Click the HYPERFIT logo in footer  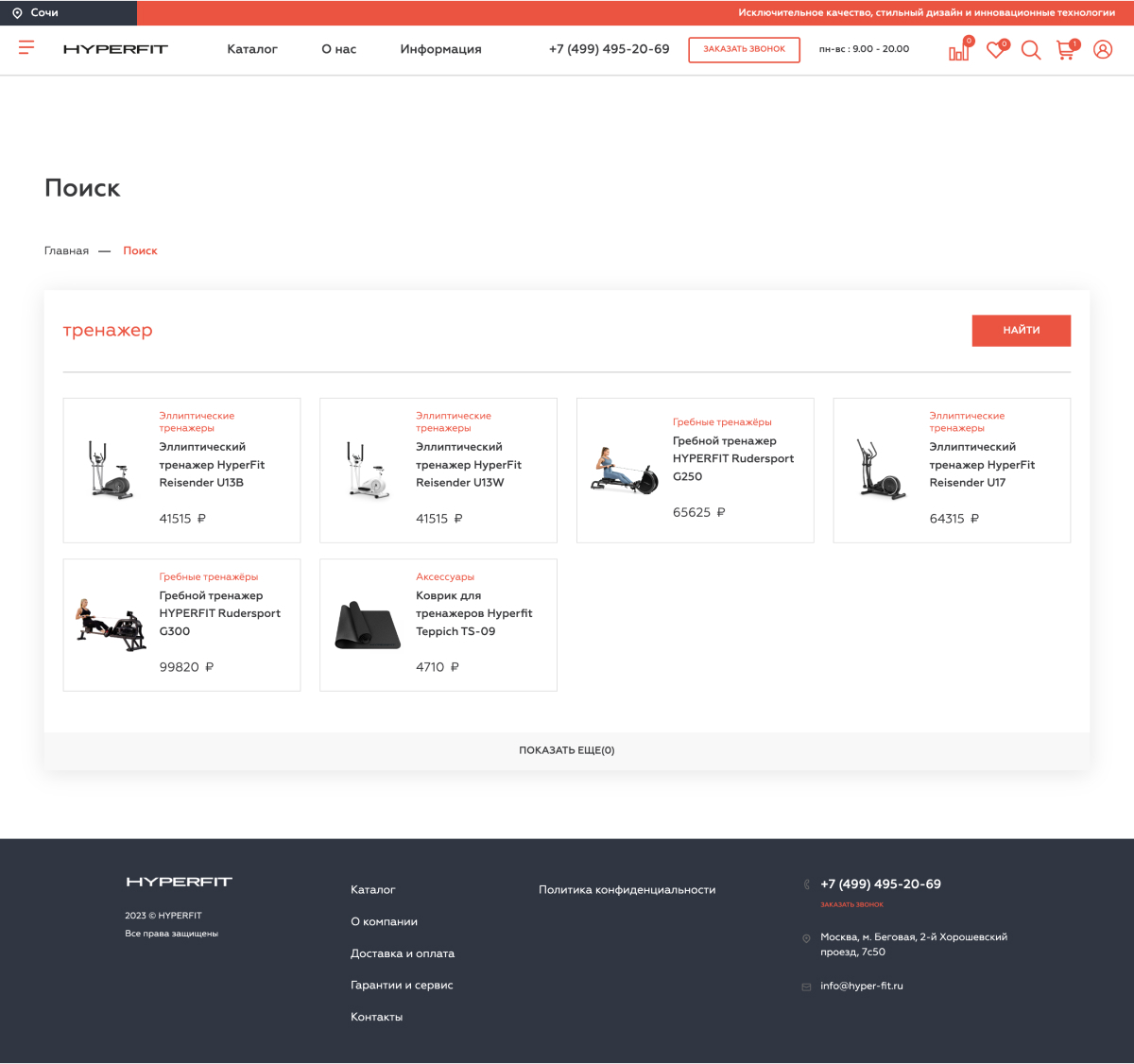[179, 882]
